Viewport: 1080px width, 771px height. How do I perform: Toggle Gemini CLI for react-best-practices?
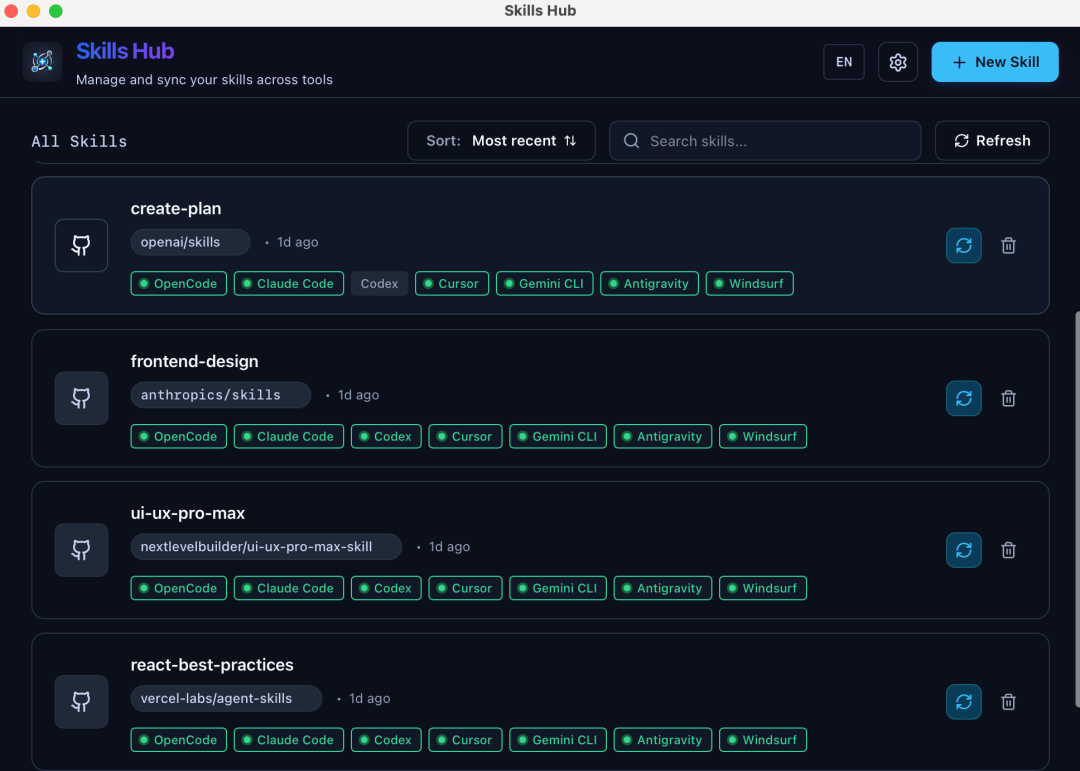557,740
